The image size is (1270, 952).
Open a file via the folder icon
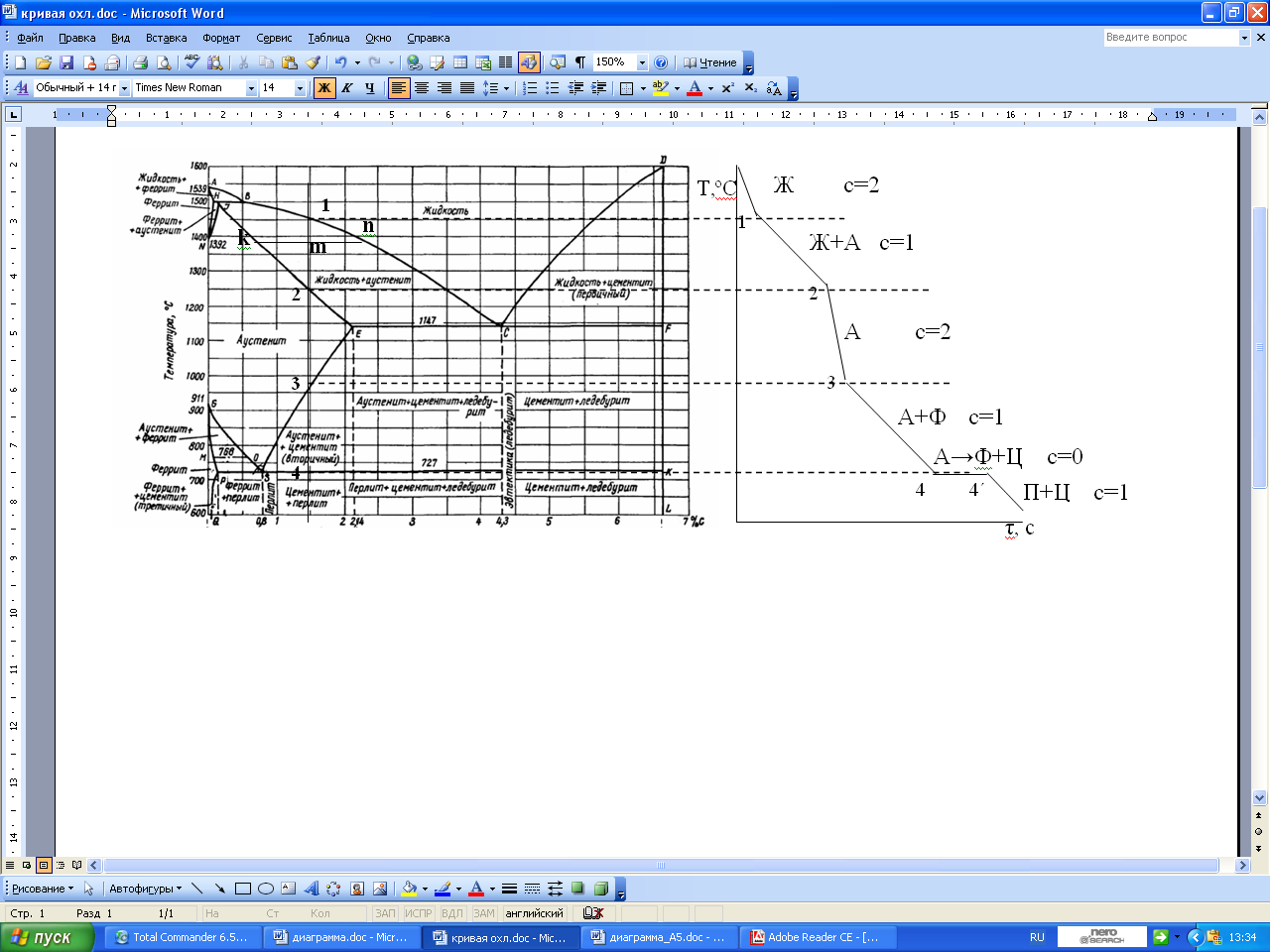click(44, 62)
